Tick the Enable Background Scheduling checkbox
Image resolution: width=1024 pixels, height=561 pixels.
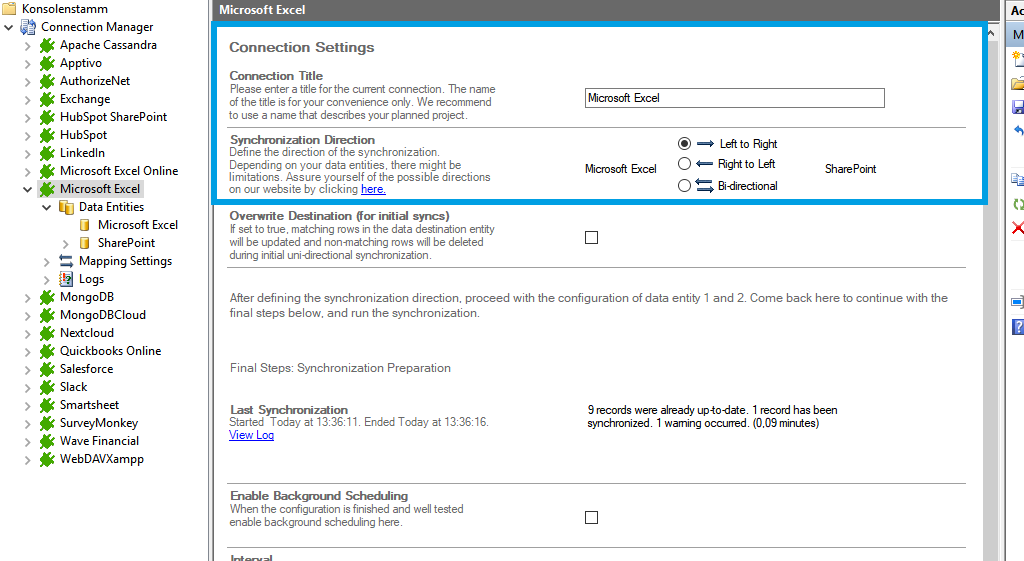[591, 517]
